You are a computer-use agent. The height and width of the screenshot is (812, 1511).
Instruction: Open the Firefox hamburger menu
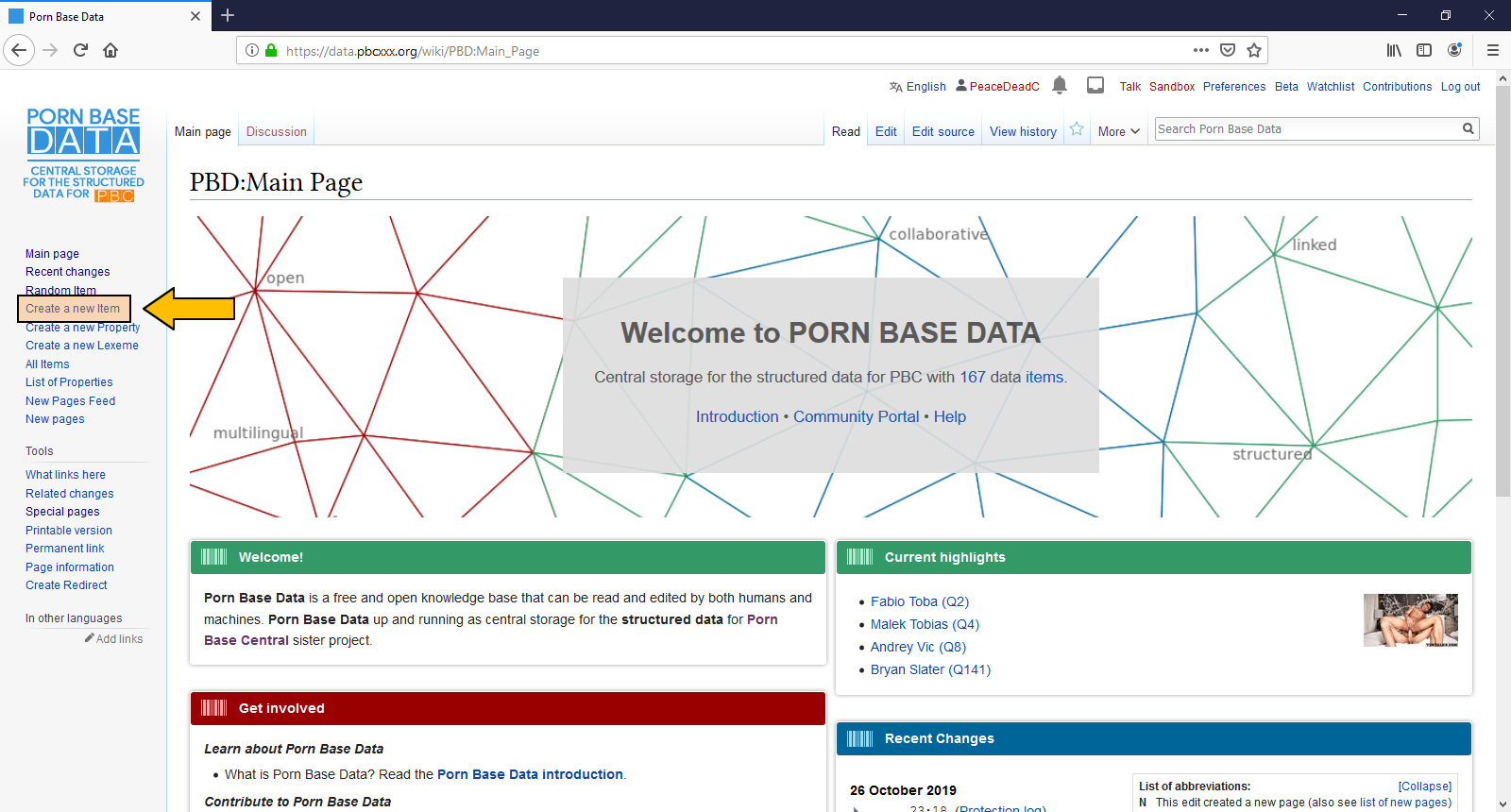tap(1492, 50)
